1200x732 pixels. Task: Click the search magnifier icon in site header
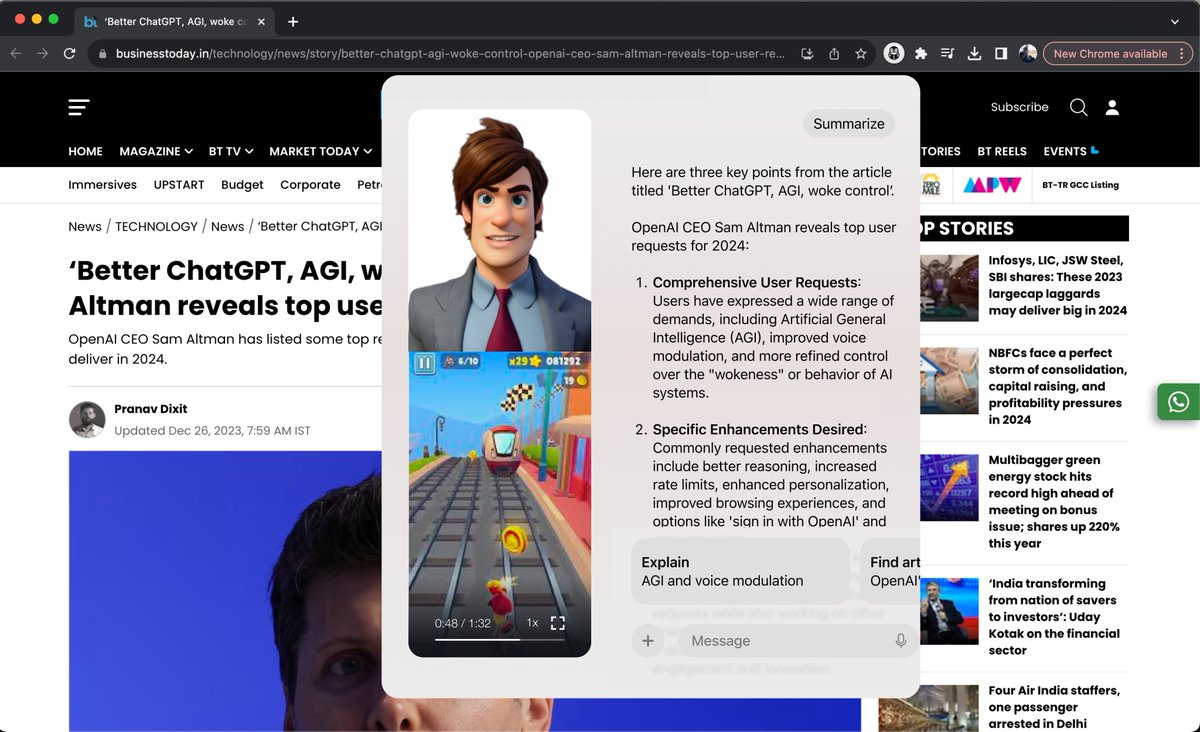tap(1078, 107)
